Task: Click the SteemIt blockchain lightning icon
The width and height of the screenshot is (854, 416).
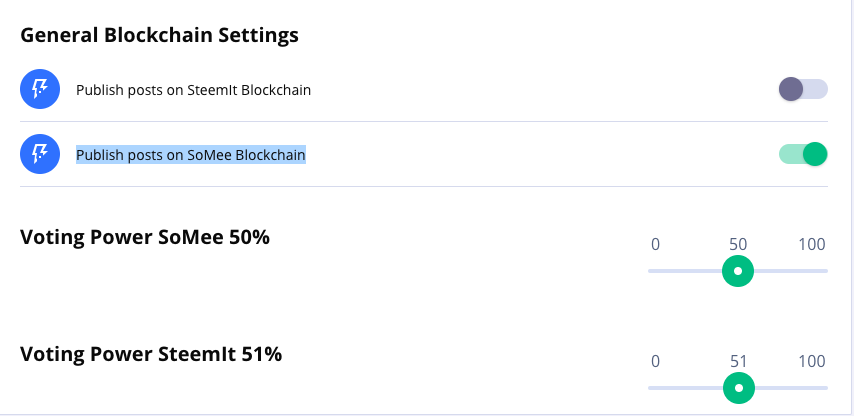Action: (39, 90)
